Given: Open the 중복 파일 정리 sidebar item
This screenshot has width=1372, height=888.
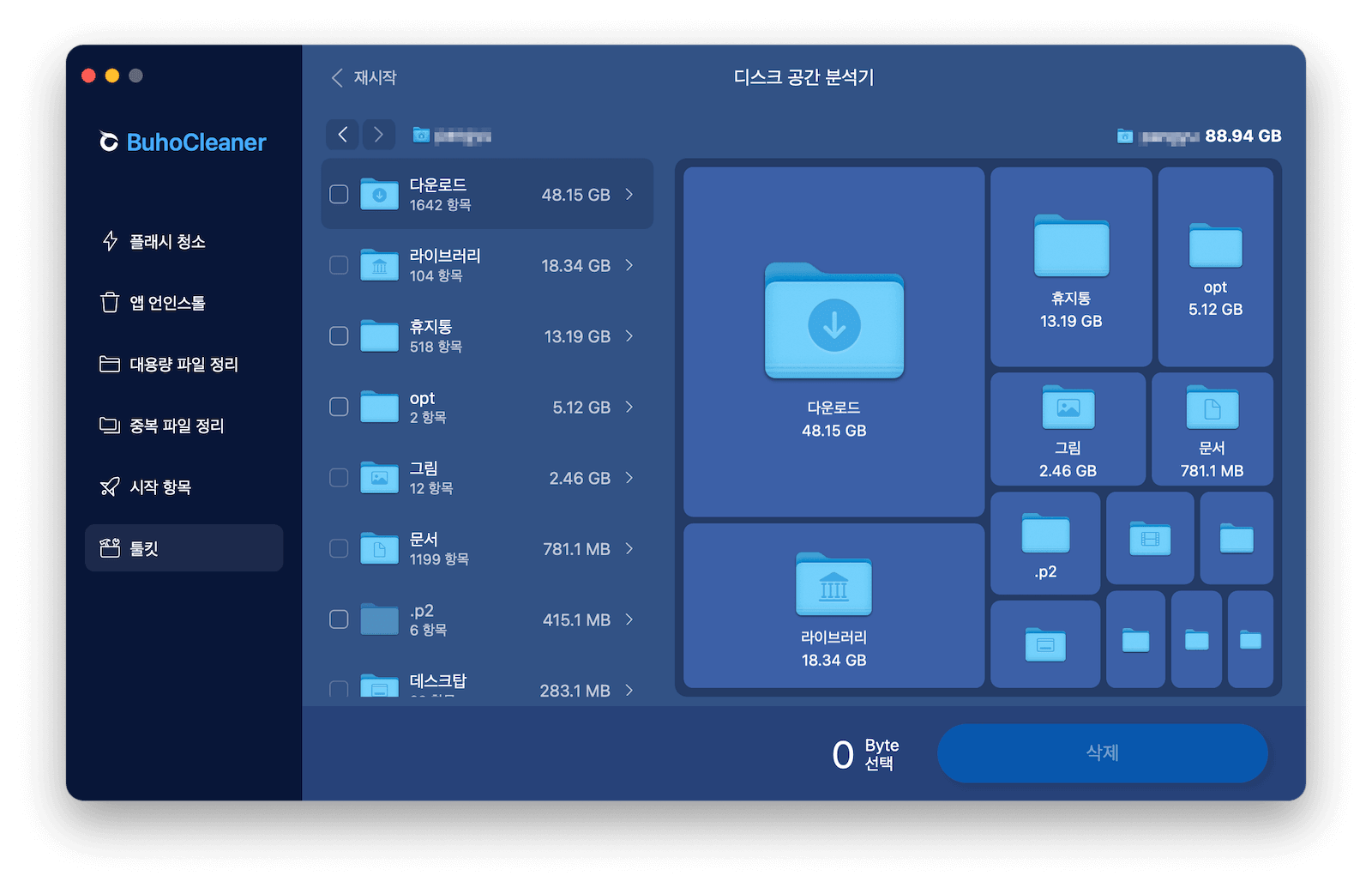Looking at the screenshot, I should 184,426.
